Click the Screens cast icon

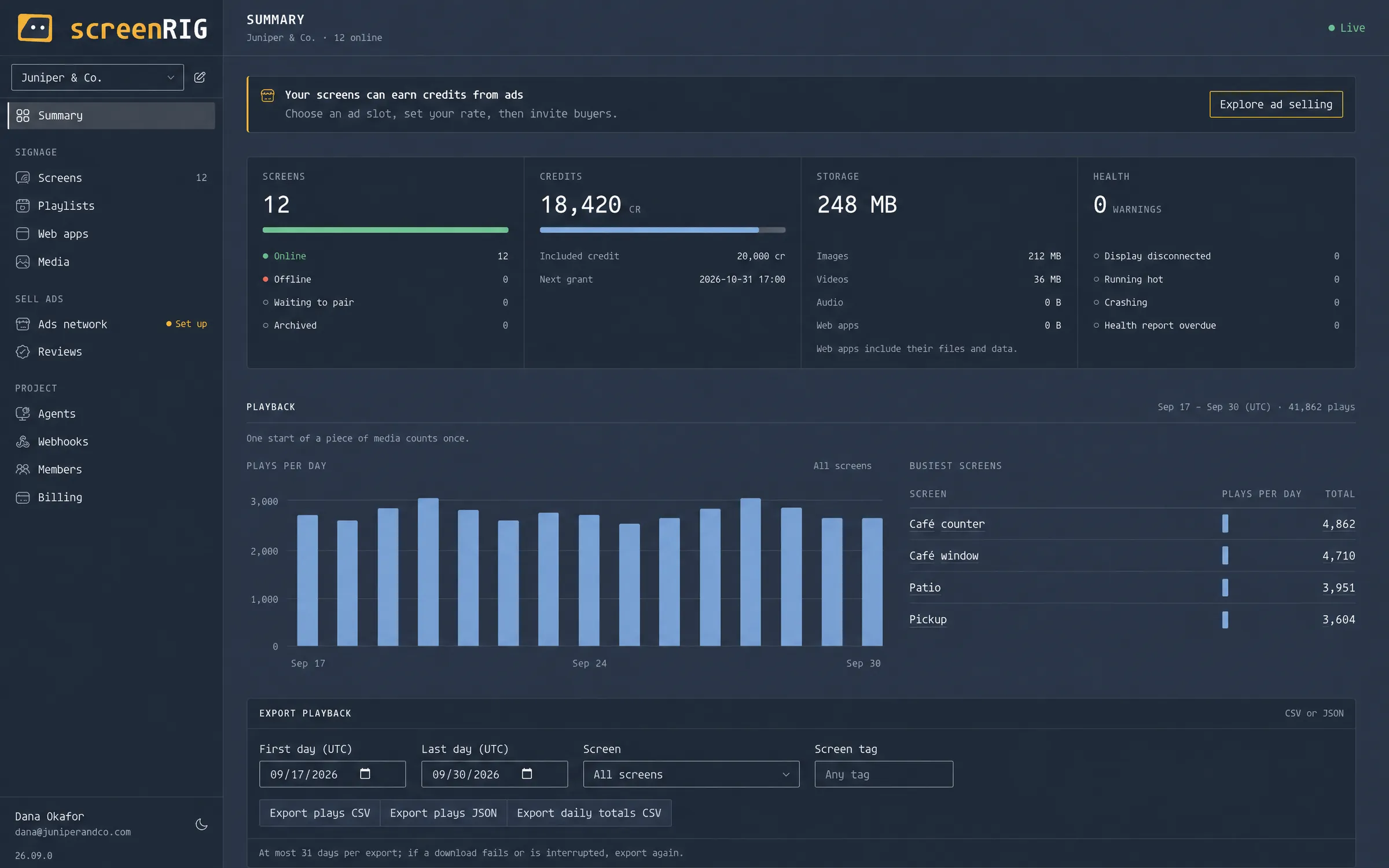[23, 178]
